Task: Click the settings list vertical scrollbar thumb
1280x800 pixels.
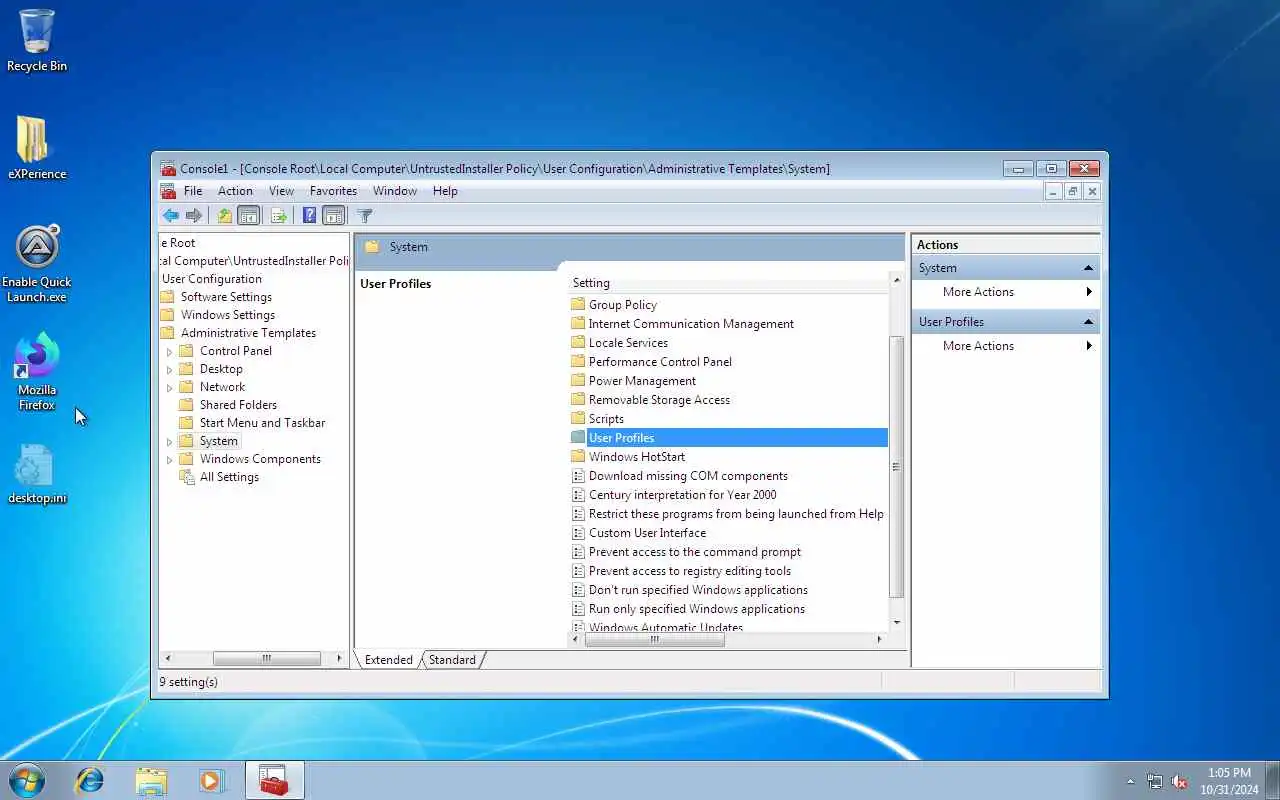Action: tap(896, 467)
